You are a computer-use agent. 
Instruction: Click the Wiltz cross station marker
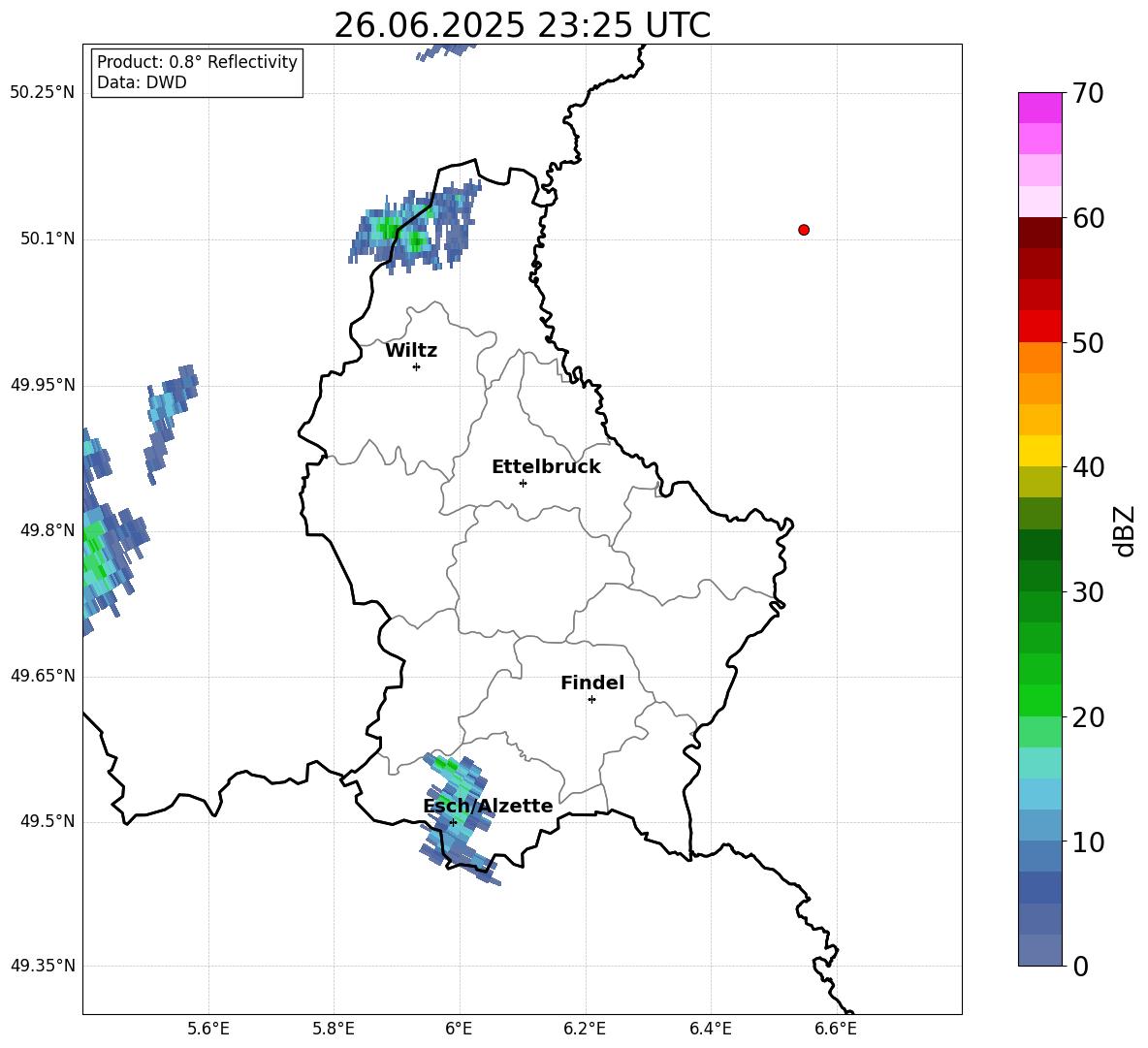[x=417, y=366]
